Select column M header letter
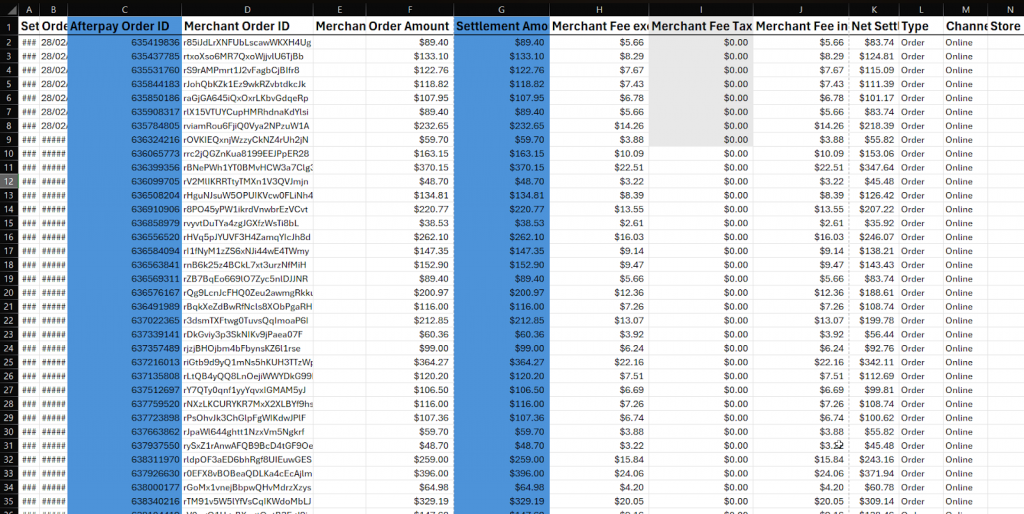The height and width of the screenshot is (514, 1024). [x=965, y=9]
